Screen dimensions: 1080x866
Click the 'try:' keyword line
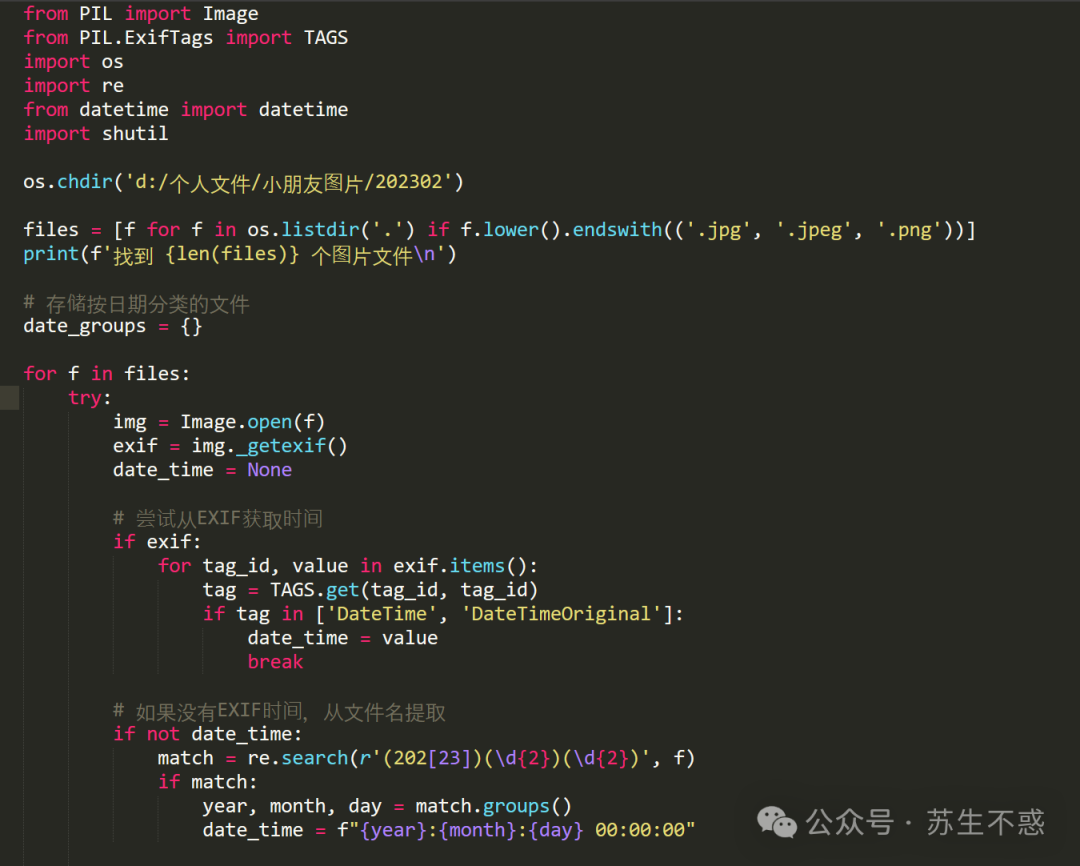[90, 398]
